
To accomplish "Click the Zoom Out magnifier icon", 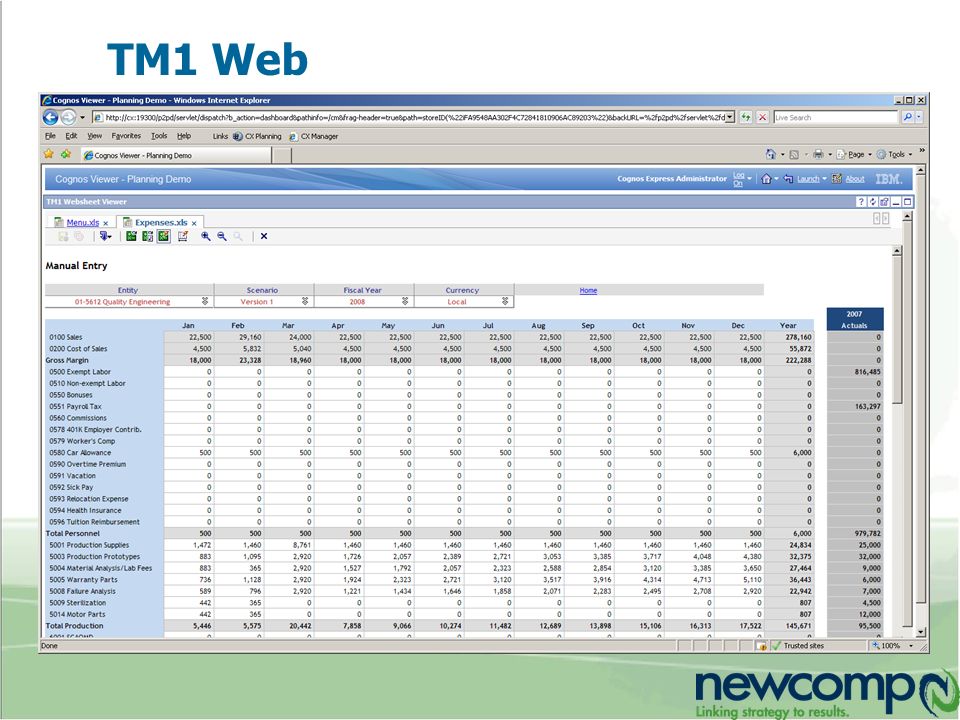I will [222, 236].
